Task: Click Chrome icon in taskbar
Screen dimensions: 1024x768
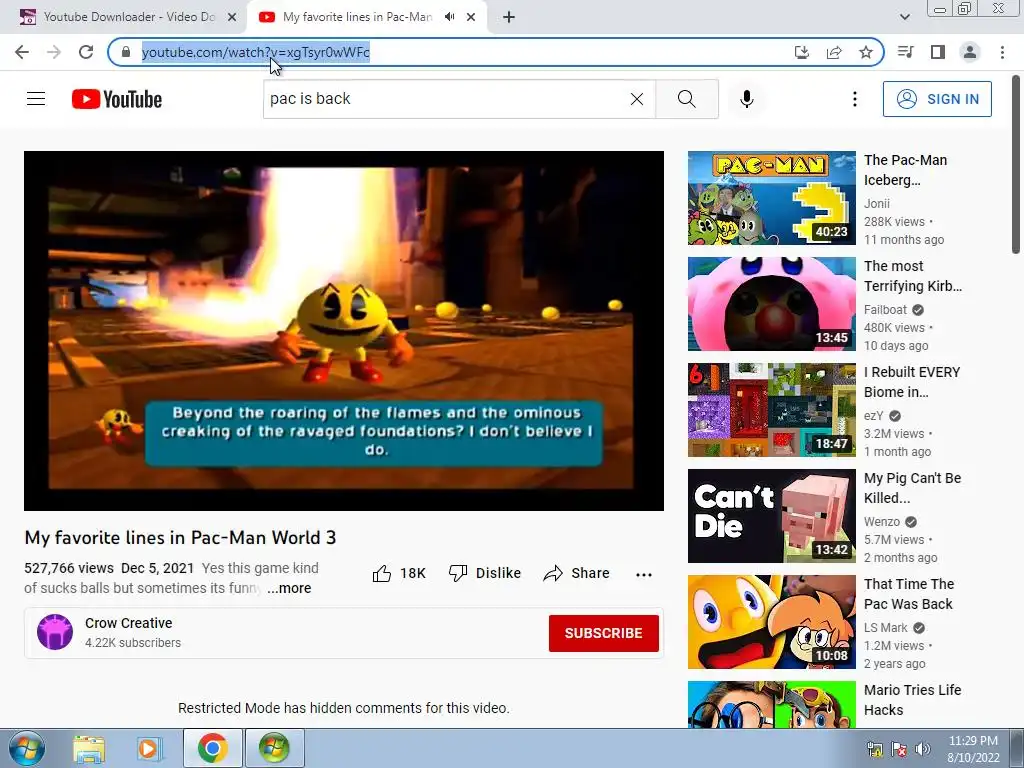Action: tap(212, 748)
